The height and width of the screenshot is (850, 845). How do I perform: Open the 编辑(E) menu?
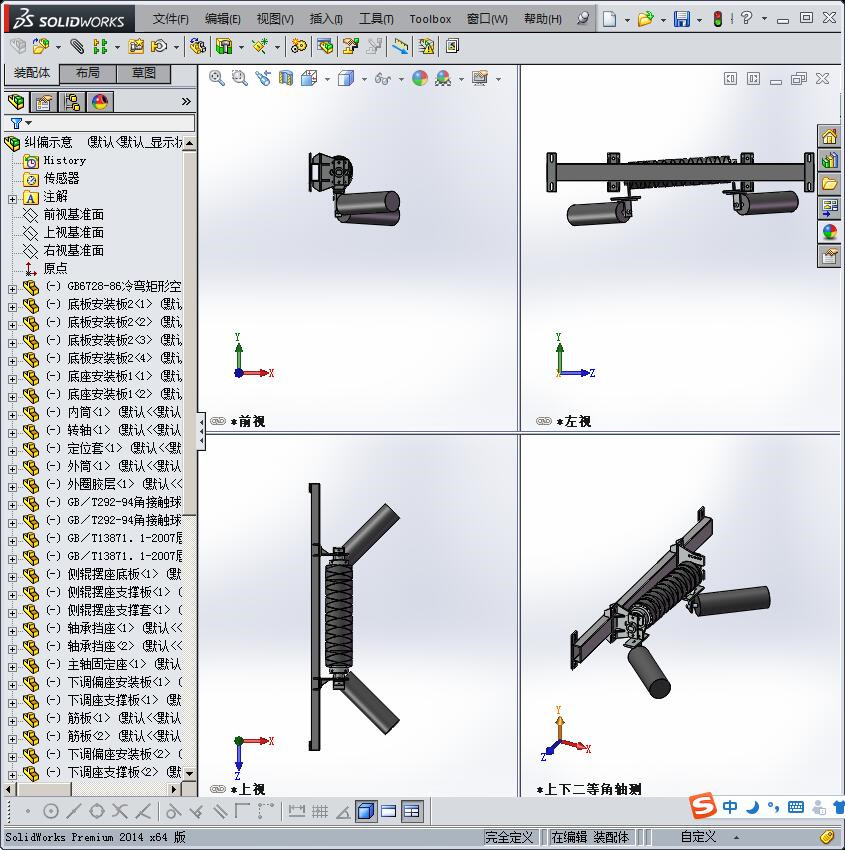pyautogui.click(x=222, y=19)
